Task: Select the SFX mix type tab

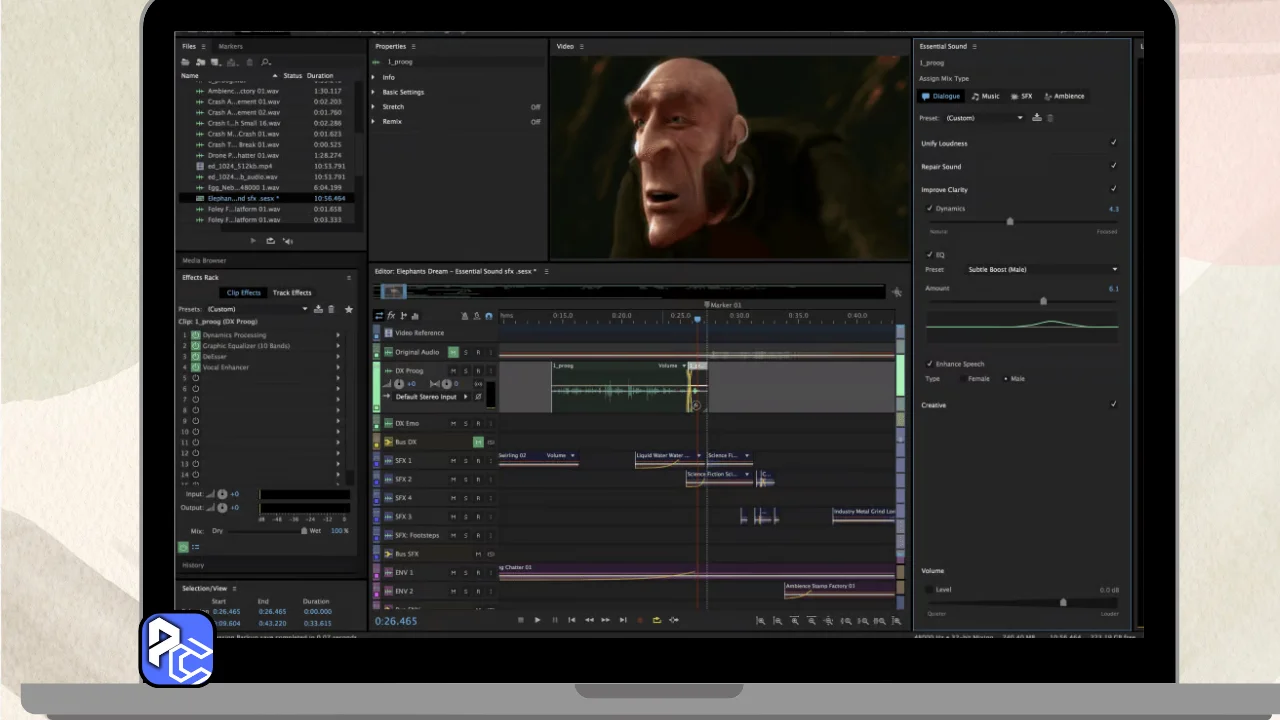Action: [1021, 96]
